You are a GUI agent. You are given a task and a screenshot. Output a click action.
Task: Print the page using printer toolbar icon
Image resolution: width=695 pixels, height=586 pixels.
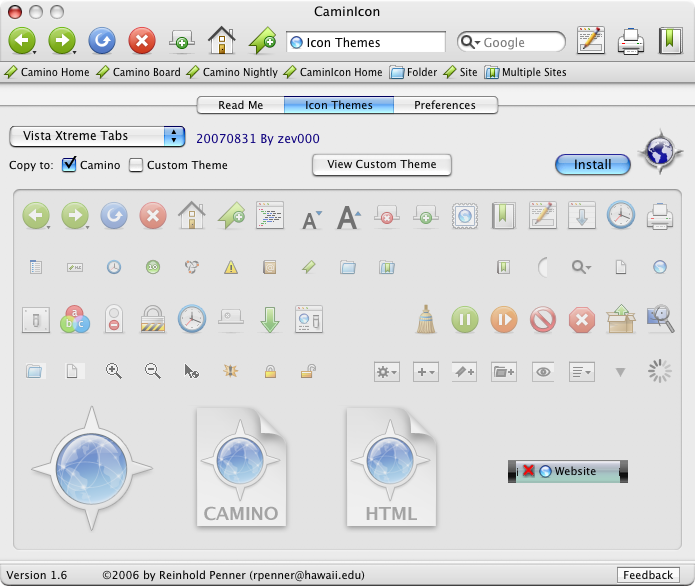(631, 41)
